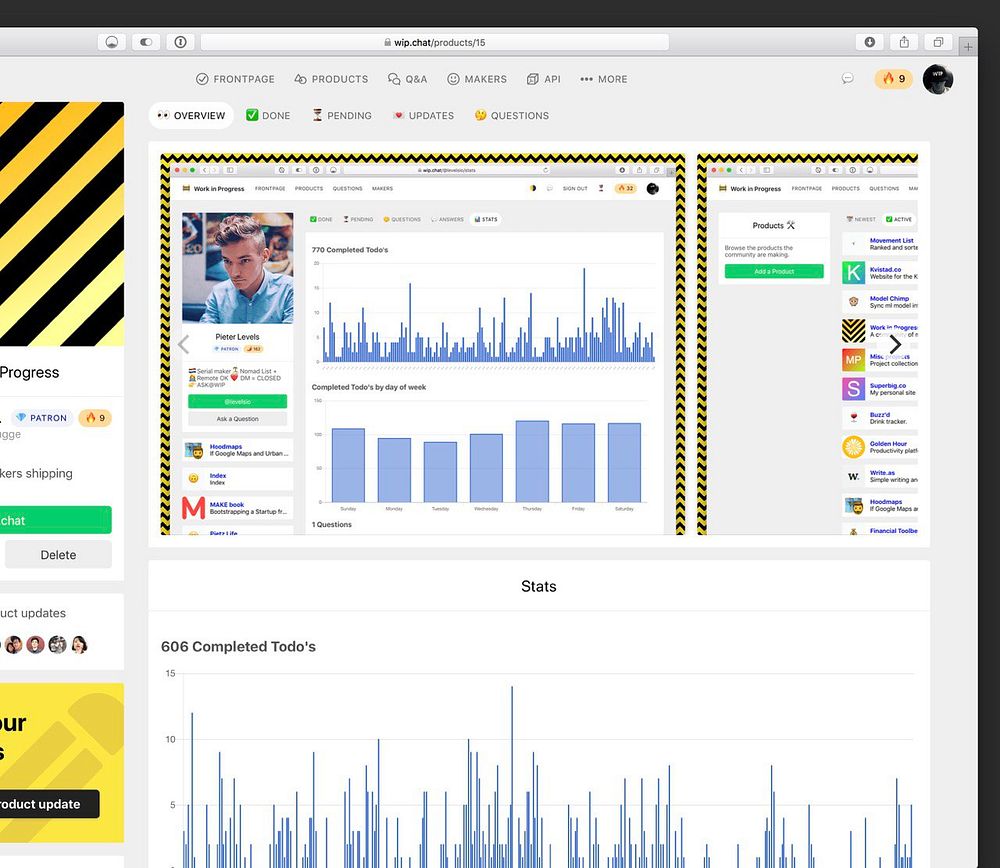Viewport: 1000px width, 868px height.
Task: Click the flame streak badge 9 in sidebar
Action: pos(95,418)
